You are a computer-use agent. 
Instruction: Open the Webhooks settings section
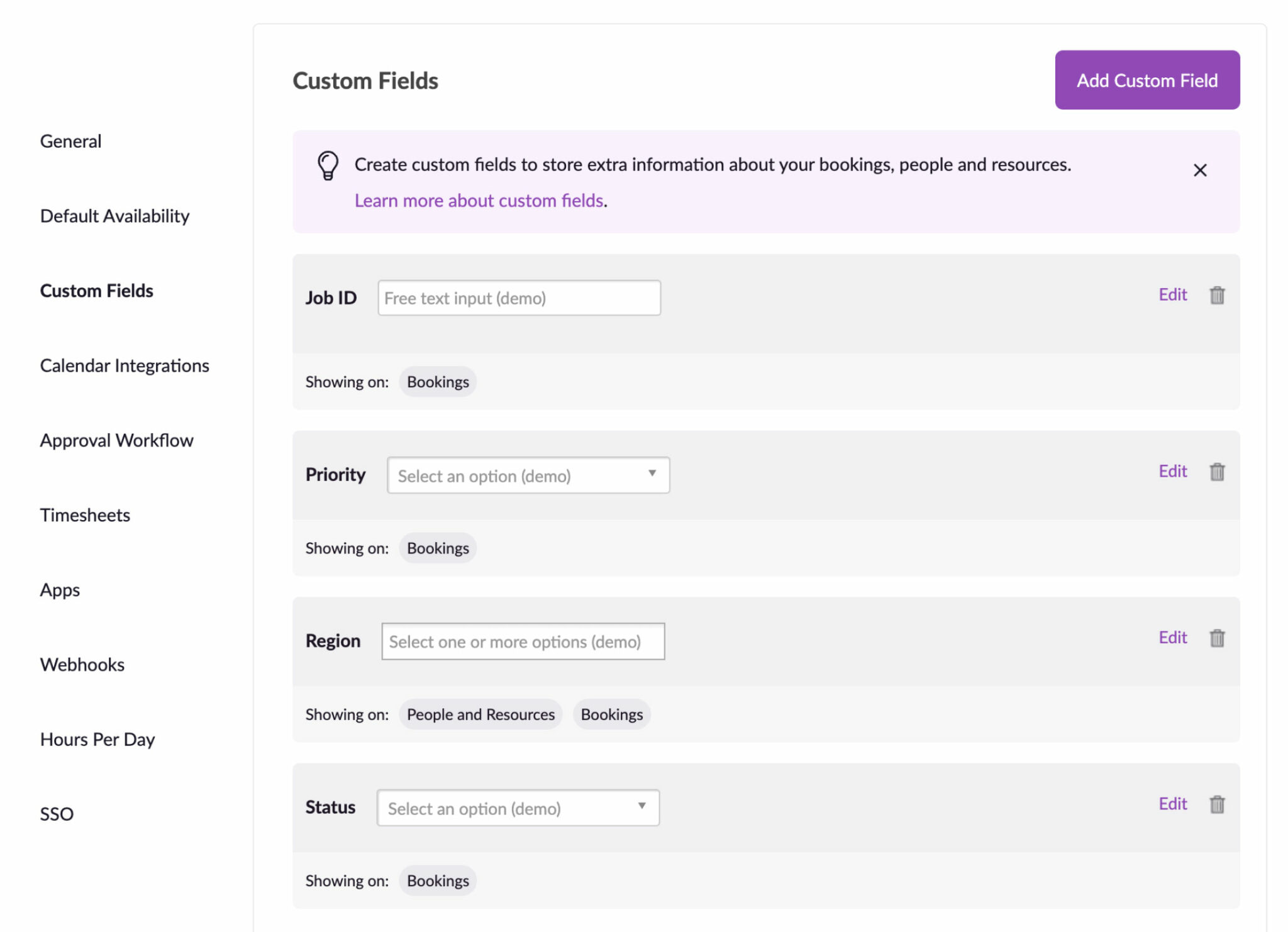pos(82,664)
